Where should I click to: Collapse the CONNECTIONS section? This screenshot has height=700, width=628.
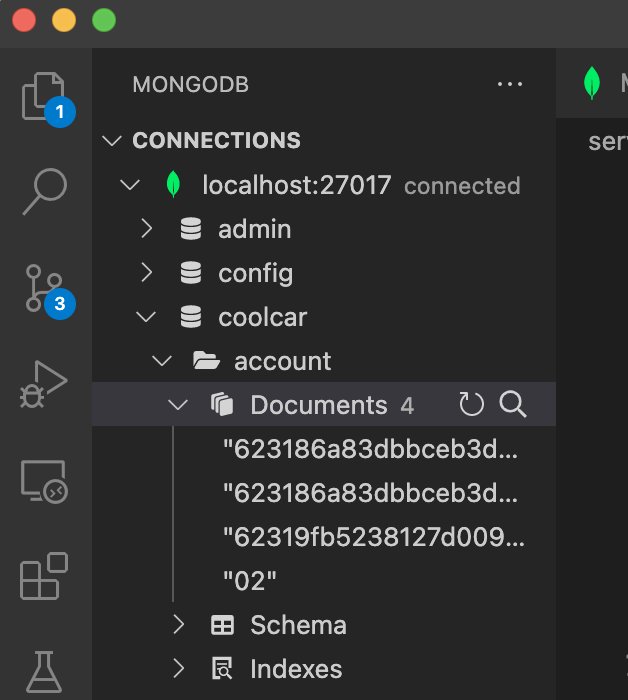pyautogui.click(x=114, y=141)
